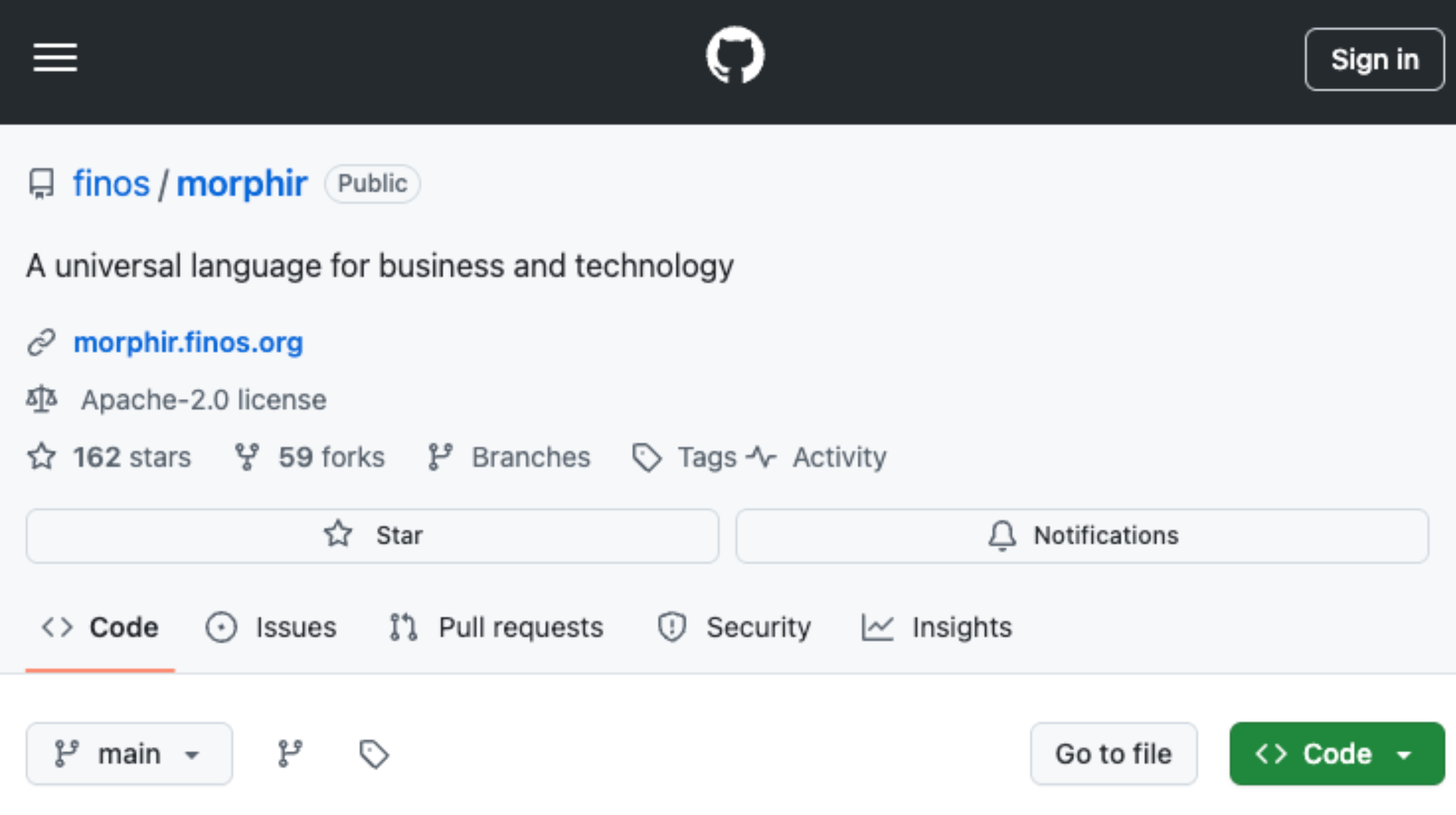Click the Public visibility badge
Screen dimensions: 1456x815
(x=373, y=183)
